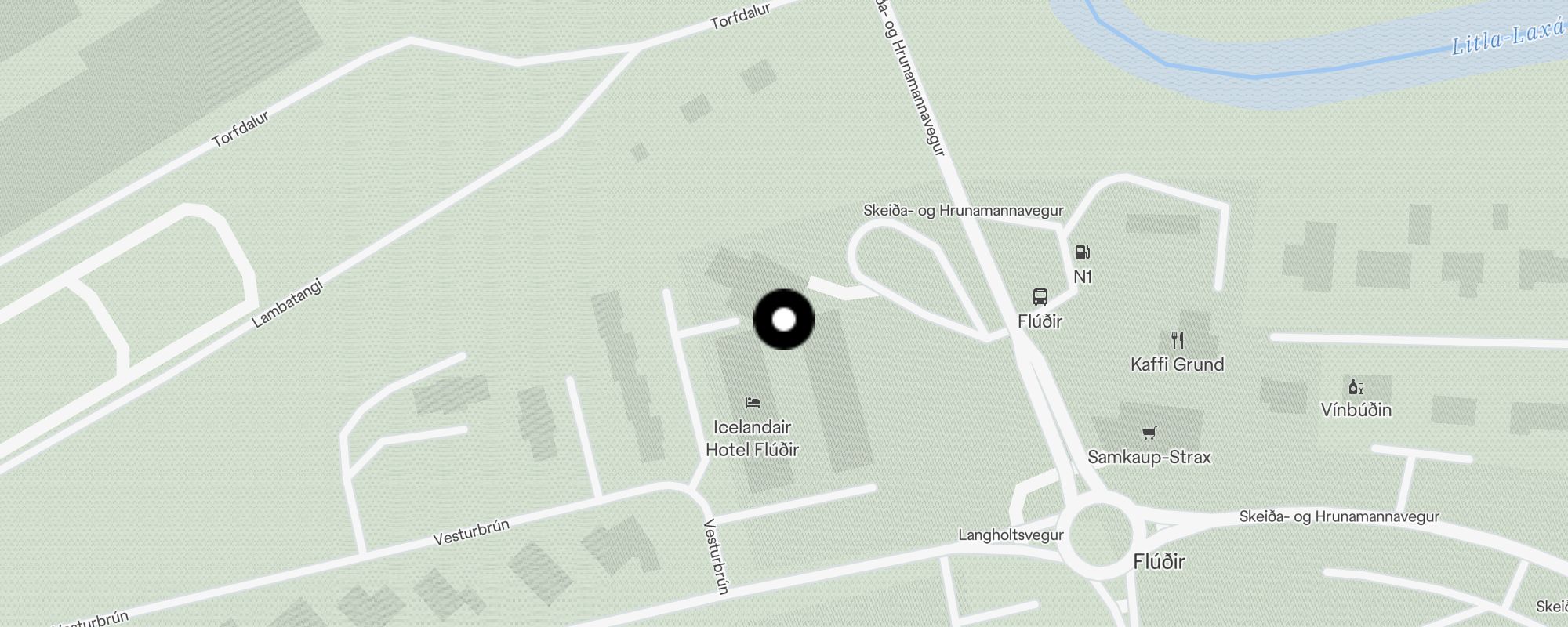Click the Vínbúðin place name

[x=1356, y=410]
